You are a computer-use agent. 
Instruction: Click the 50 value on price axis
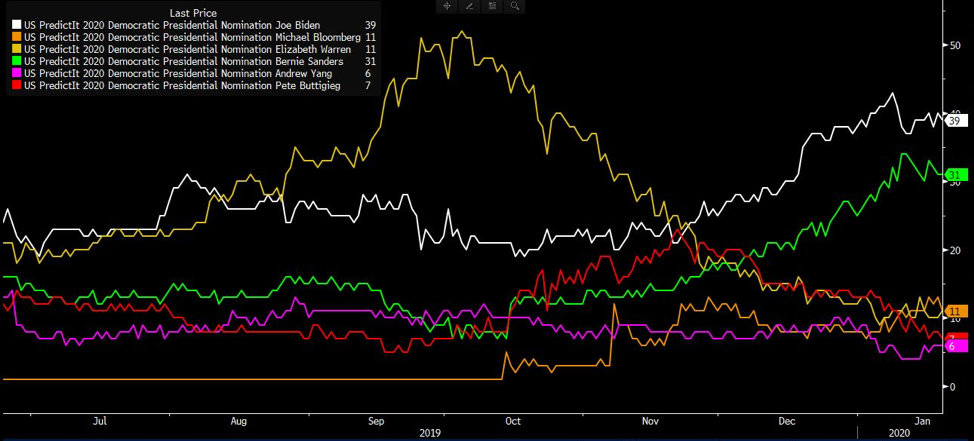click(x=954, y=45)
